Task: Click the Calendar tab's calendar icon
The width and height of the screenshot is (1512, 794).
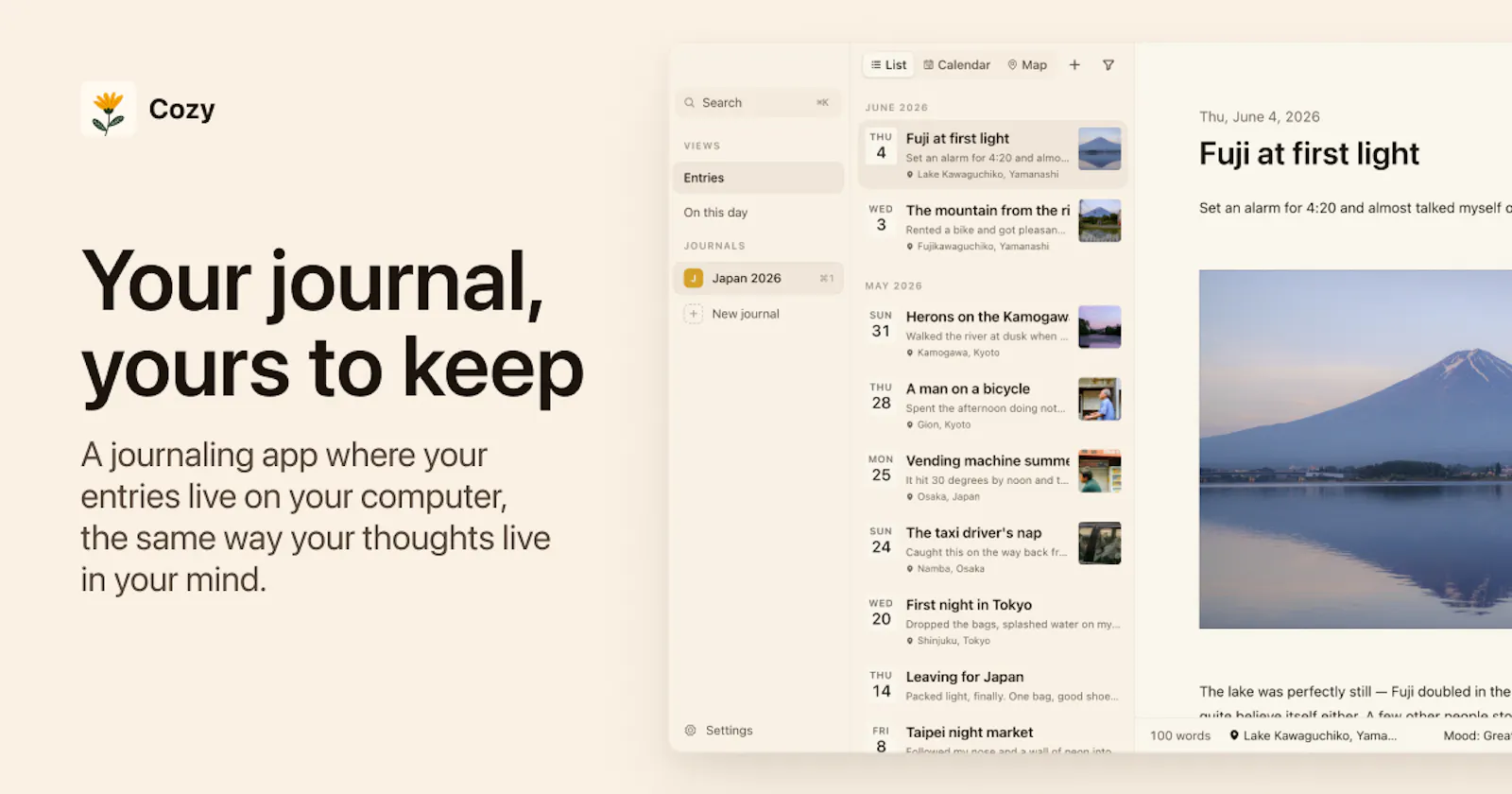Action: coord(928,65)
